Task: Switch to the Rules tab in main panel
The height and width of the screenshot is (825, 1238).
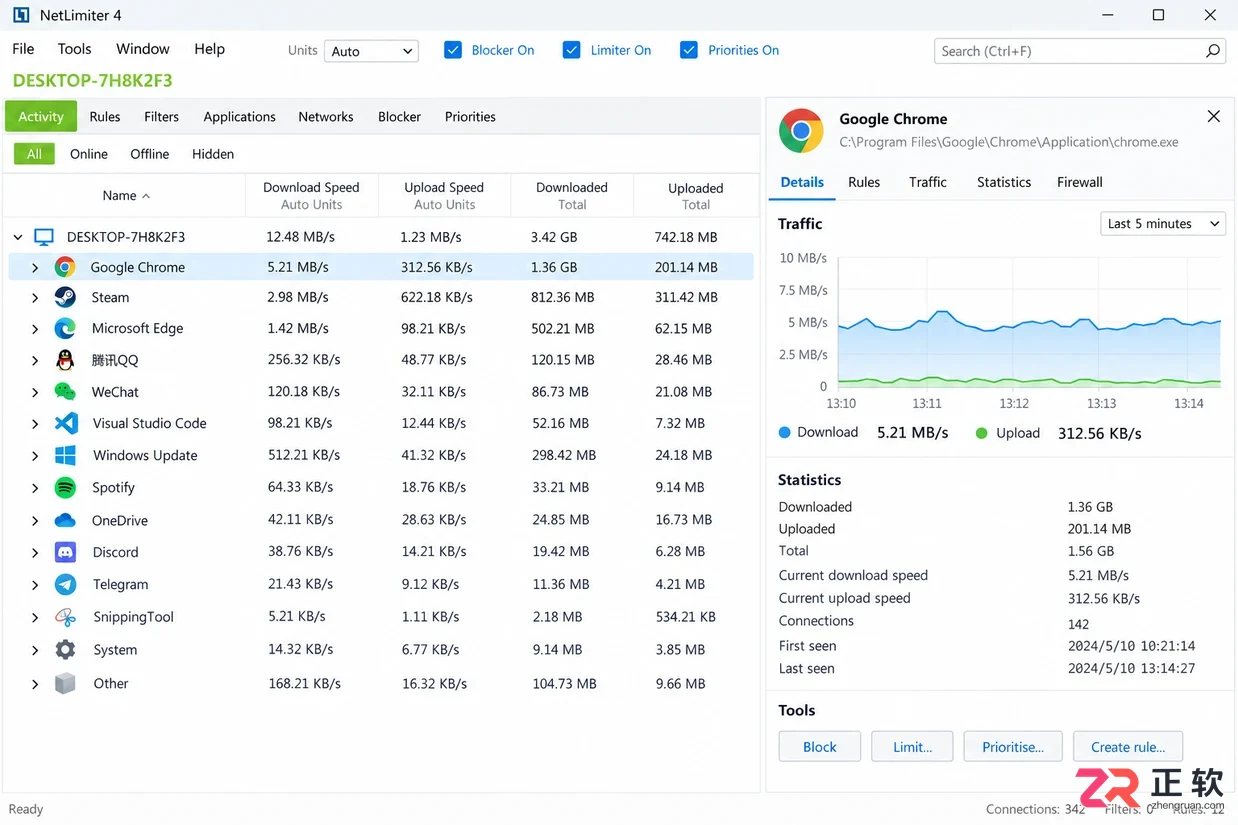Action: pyautogui.click(x=105, y=117)
